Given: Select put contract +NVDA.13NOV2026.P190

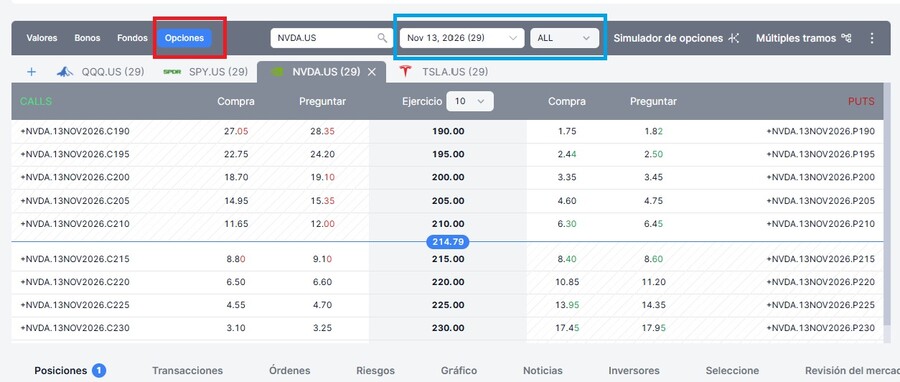Looking at the screenshot, I should 821,131.
